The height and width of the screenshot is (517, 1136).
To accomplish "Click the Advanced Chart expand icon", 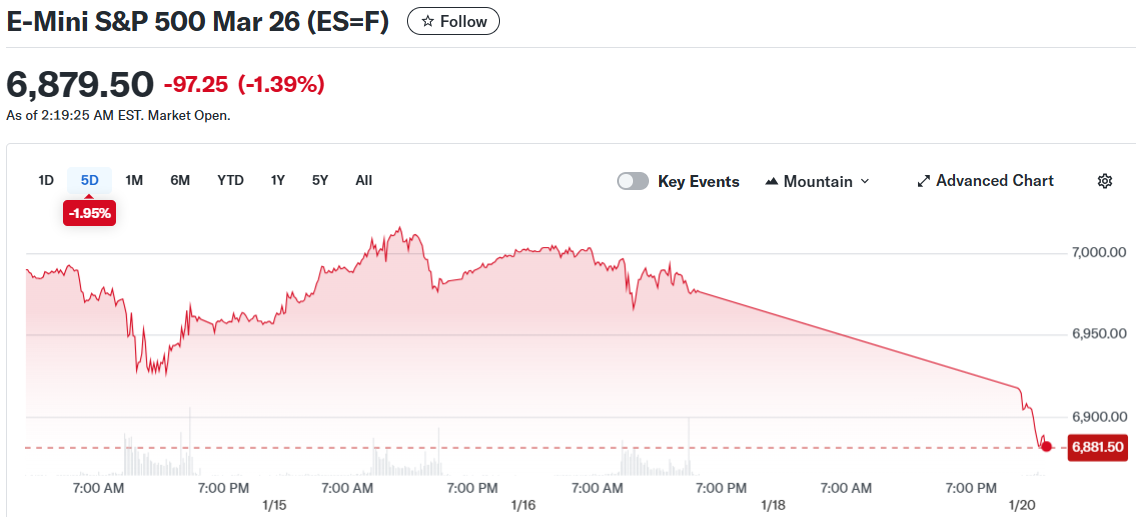I will [924, 181].
